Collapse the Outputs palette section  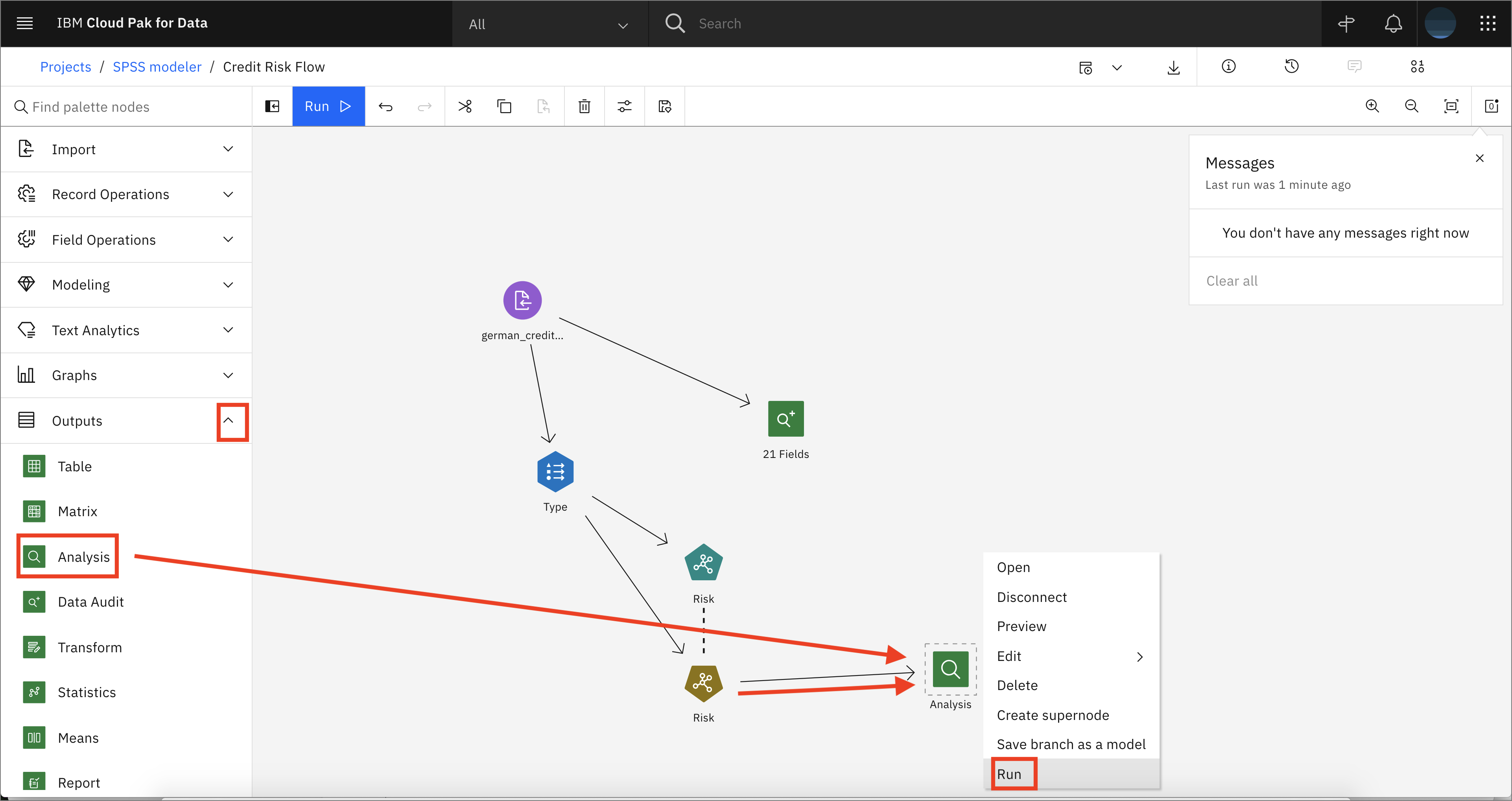tap(228, 421)
